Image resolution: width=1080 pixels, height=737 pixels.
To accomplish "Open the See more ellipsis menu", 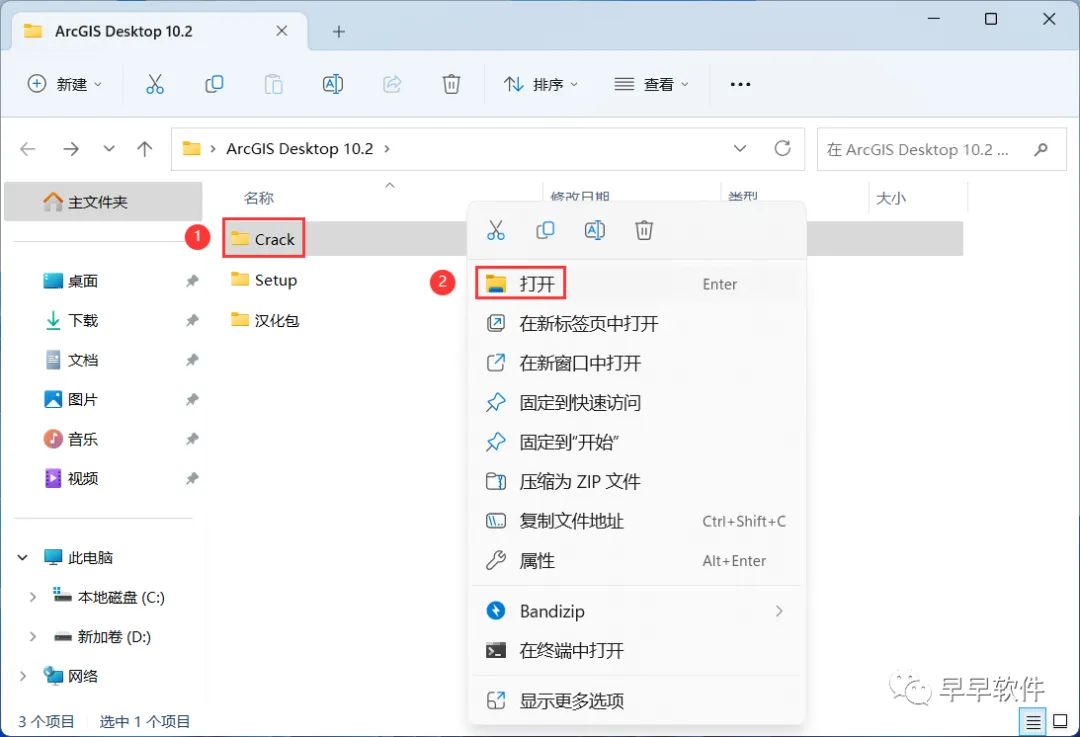I will pos(740,84).
